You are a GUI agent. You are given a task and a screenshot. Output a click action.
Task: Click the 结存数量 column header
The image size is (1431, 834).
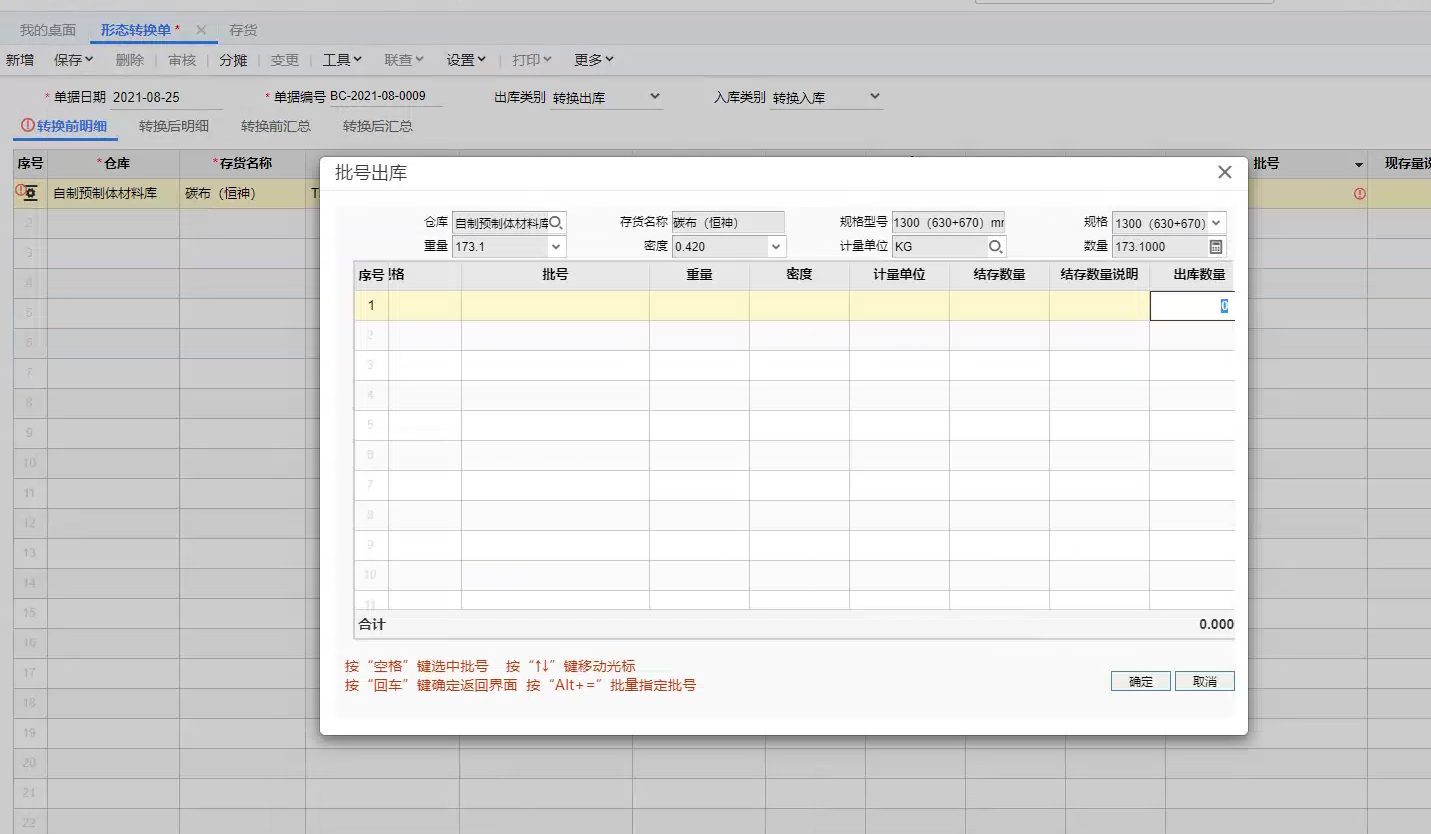[x=999, y=274]
